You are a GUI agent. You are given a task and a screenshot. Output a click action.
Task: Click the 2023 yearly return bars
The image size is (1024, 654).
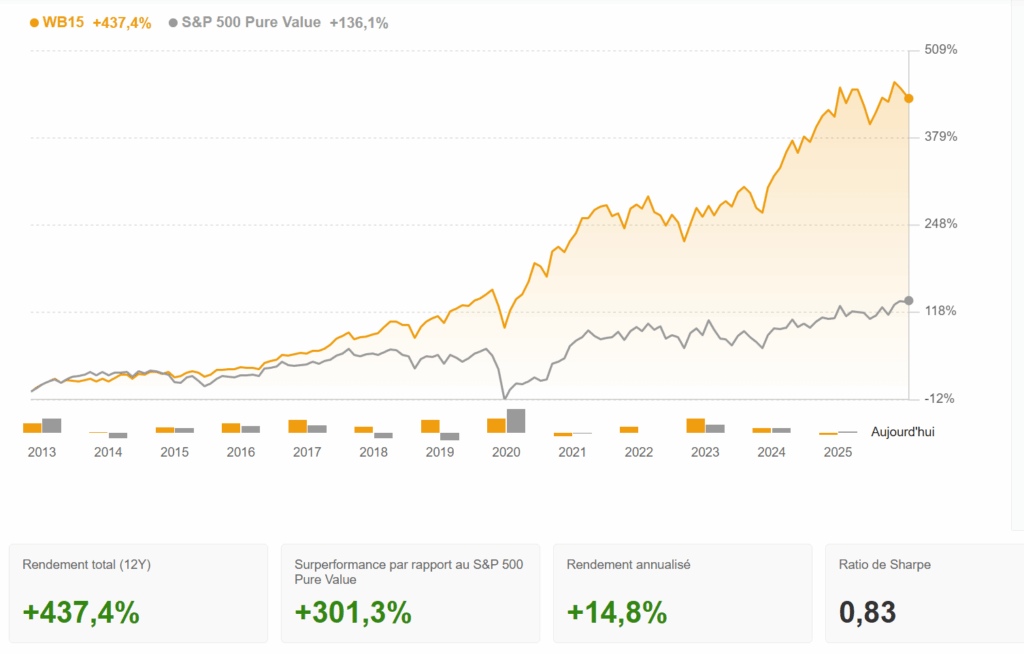point(705,426)
